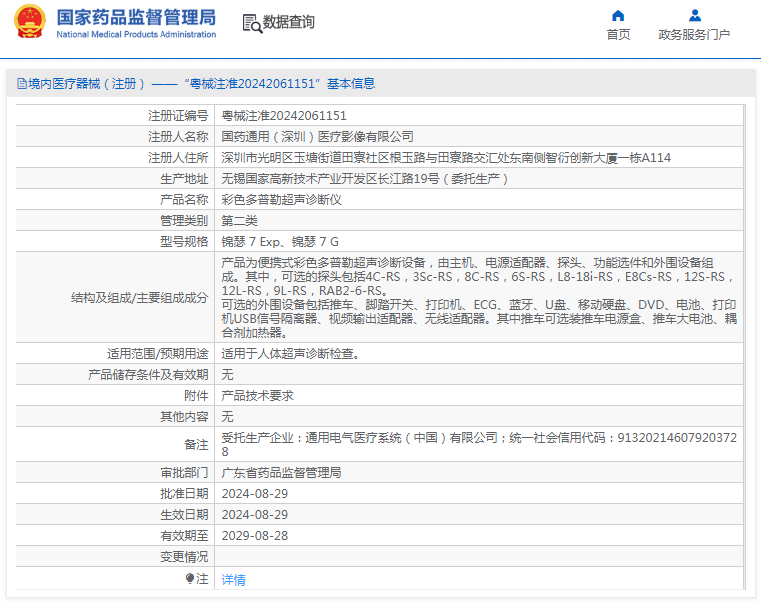Click the 适用范围/预期用途 label
761x604 pixels.
coord(158,354)
